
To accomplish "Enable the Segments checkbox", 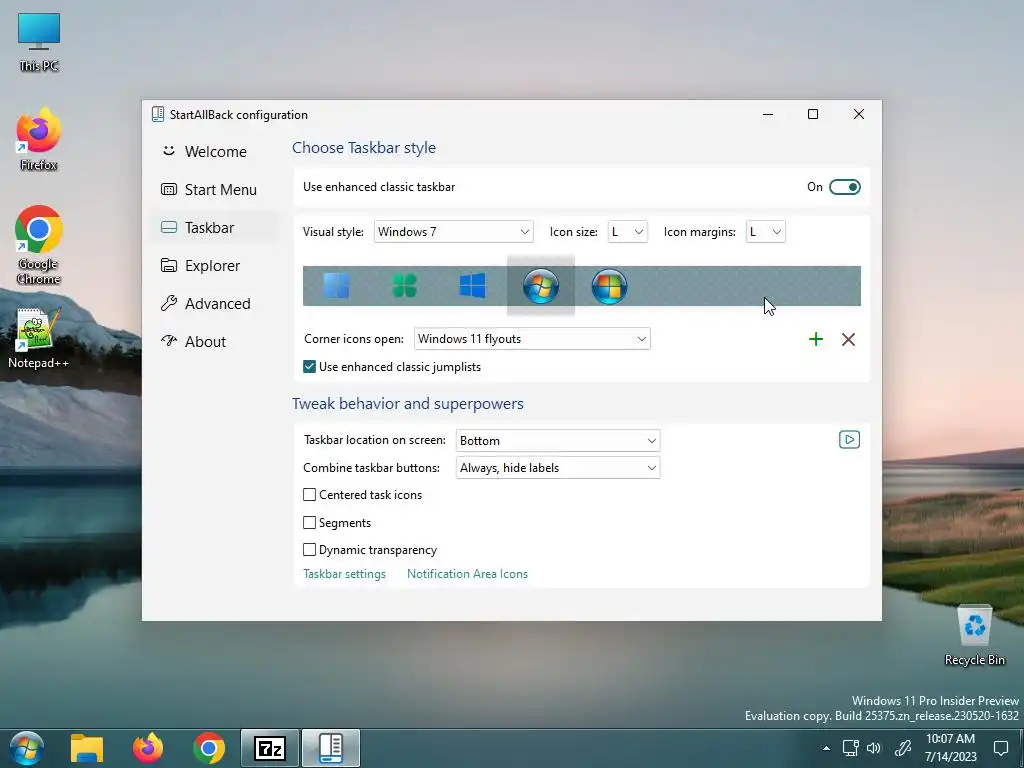I will 310,522.
